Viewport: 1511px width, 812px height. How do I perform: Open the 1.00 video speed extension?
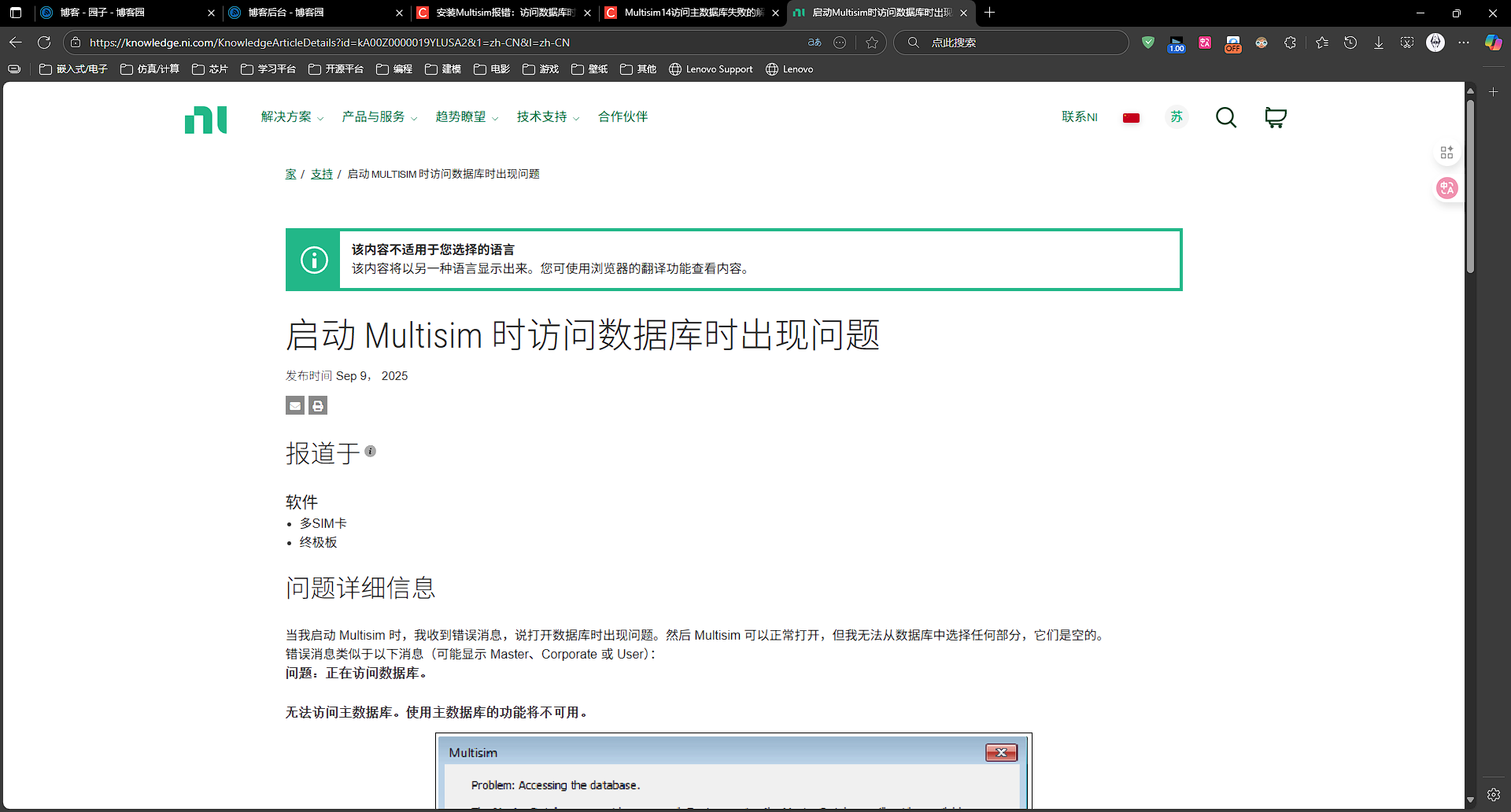click(1177, 43)
